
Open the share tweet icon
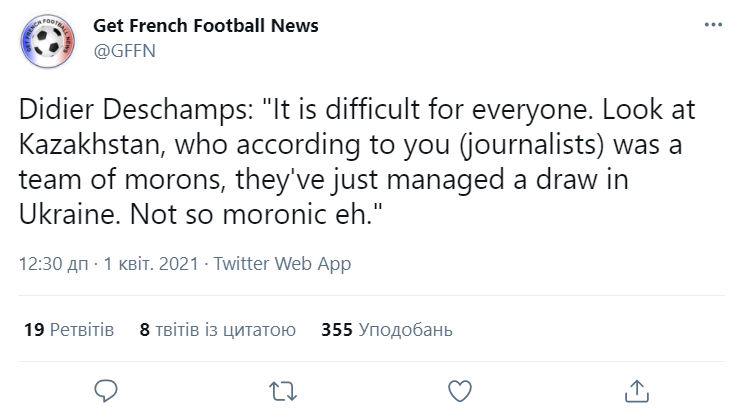[637, 391]
